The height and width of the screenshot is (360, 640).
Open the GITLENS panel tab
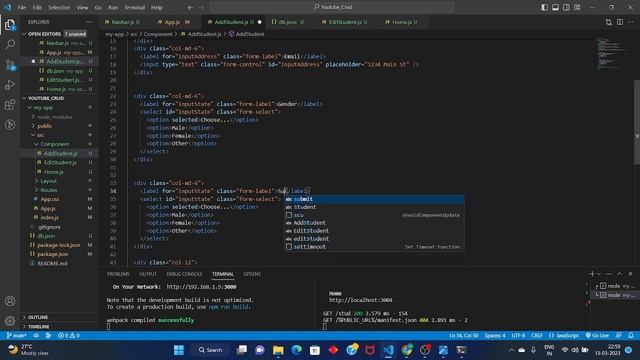252,274
